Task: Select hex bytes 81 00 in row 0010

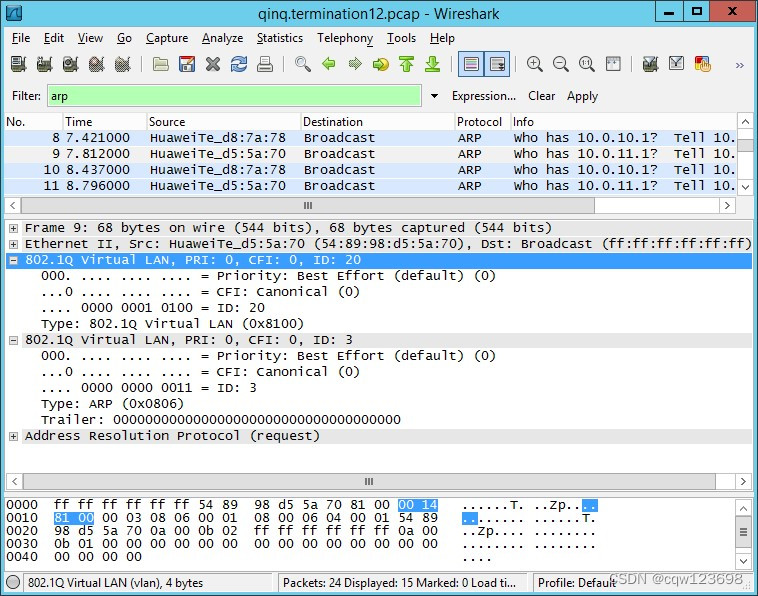Action: click(73, 518)
